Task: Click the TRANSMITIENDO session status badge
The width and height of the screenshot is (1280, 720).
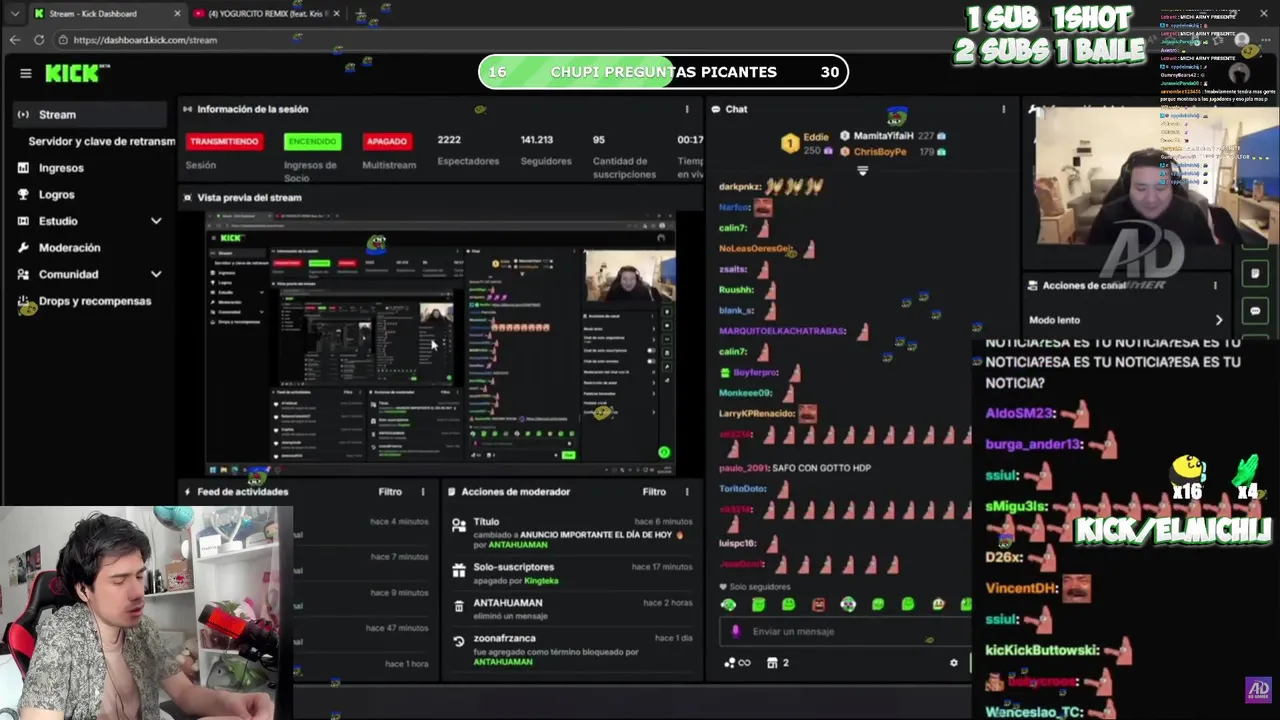Action: (224, 141)
